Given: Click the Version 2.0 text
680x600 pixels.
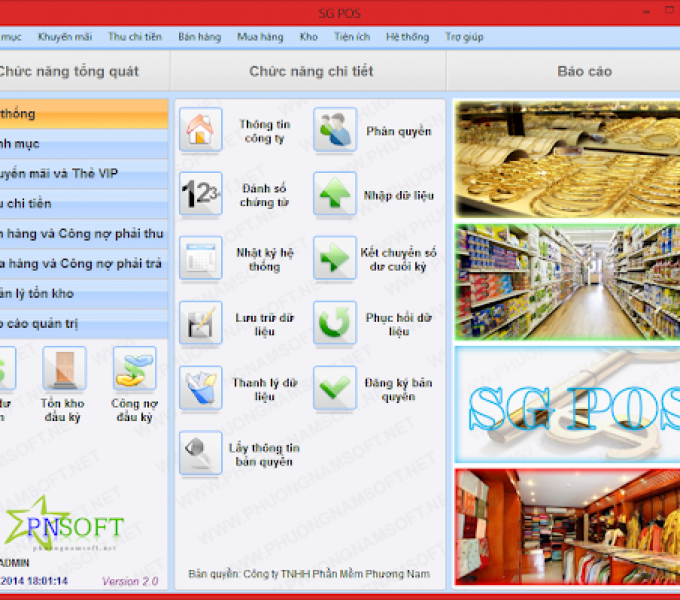Looking at the screenshot, I should coord(130,581).
